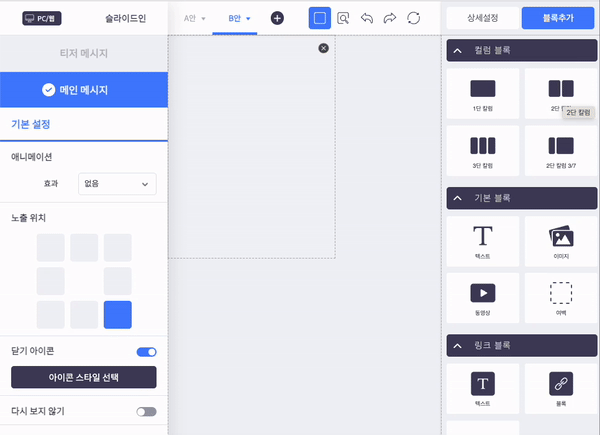Screen dimensions: 600x435
Task: Add the 이미지 image block
Action: pyautogui.click(x=561, y=242)
